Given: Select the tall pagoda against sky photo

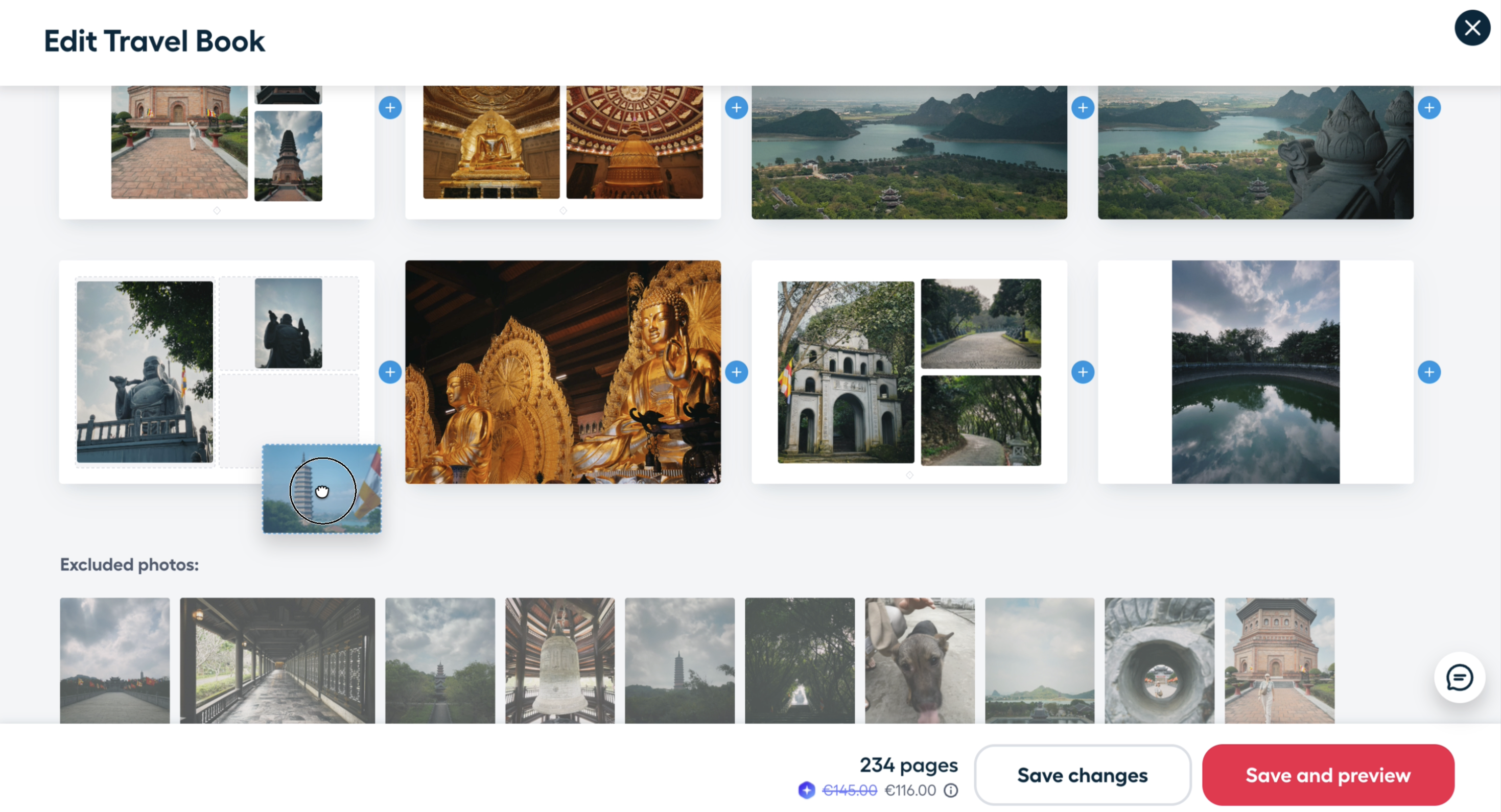Looking at the screenshot, I should (x=289, y=156).
